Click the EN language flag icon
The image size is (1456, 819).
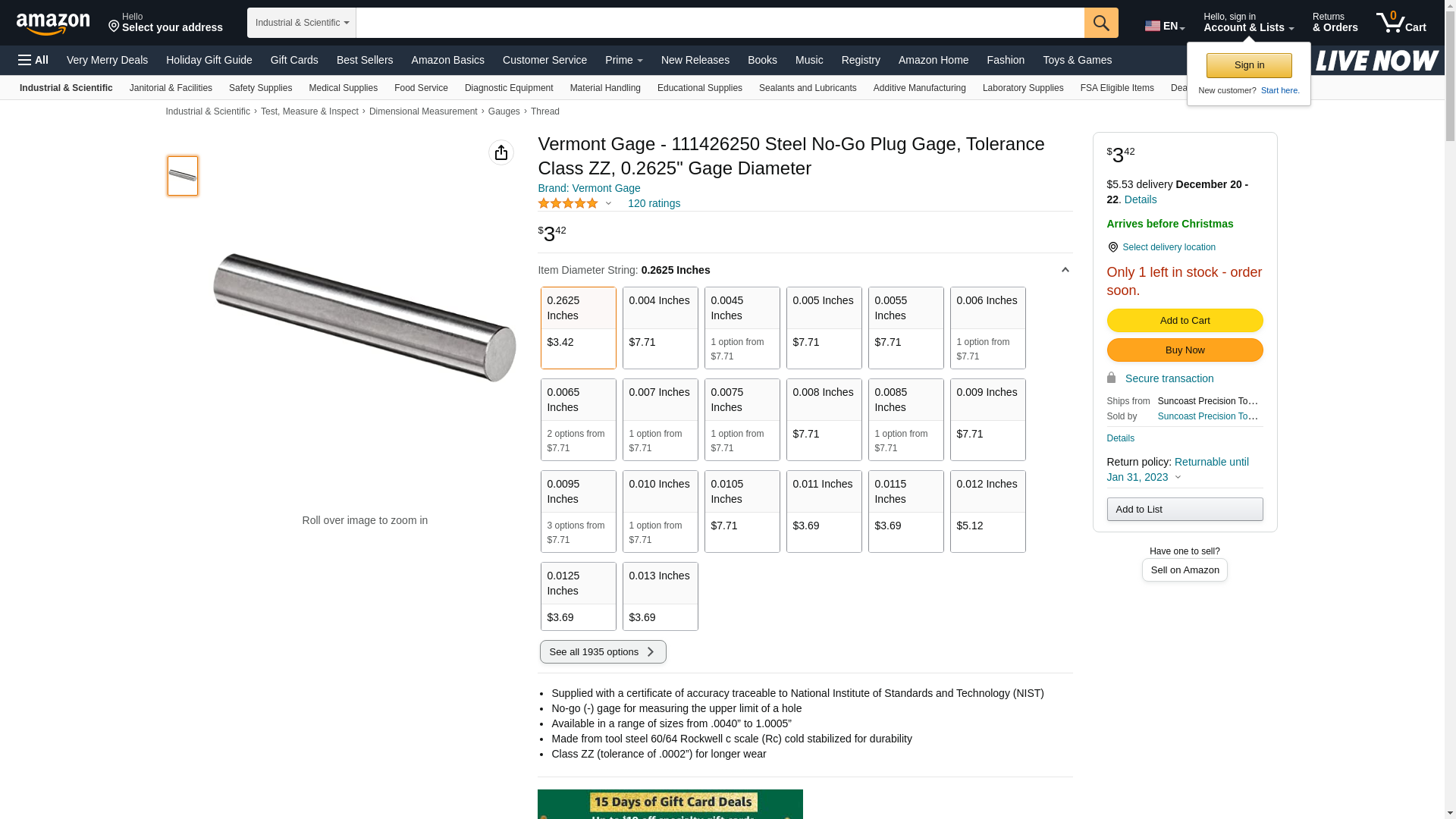[1153, 26]
